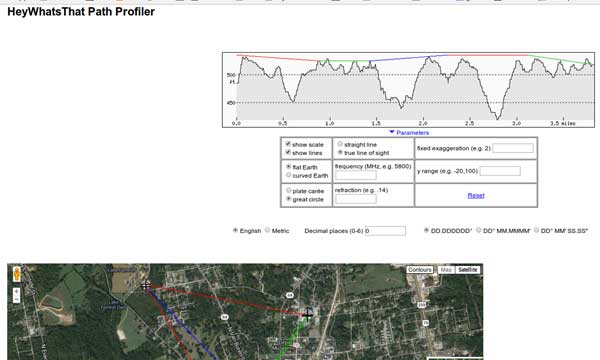Select true line of sight option
Image resolution: width=600 pixels, height=360 pixels.
pyautogui.click(x=340, y=152)
